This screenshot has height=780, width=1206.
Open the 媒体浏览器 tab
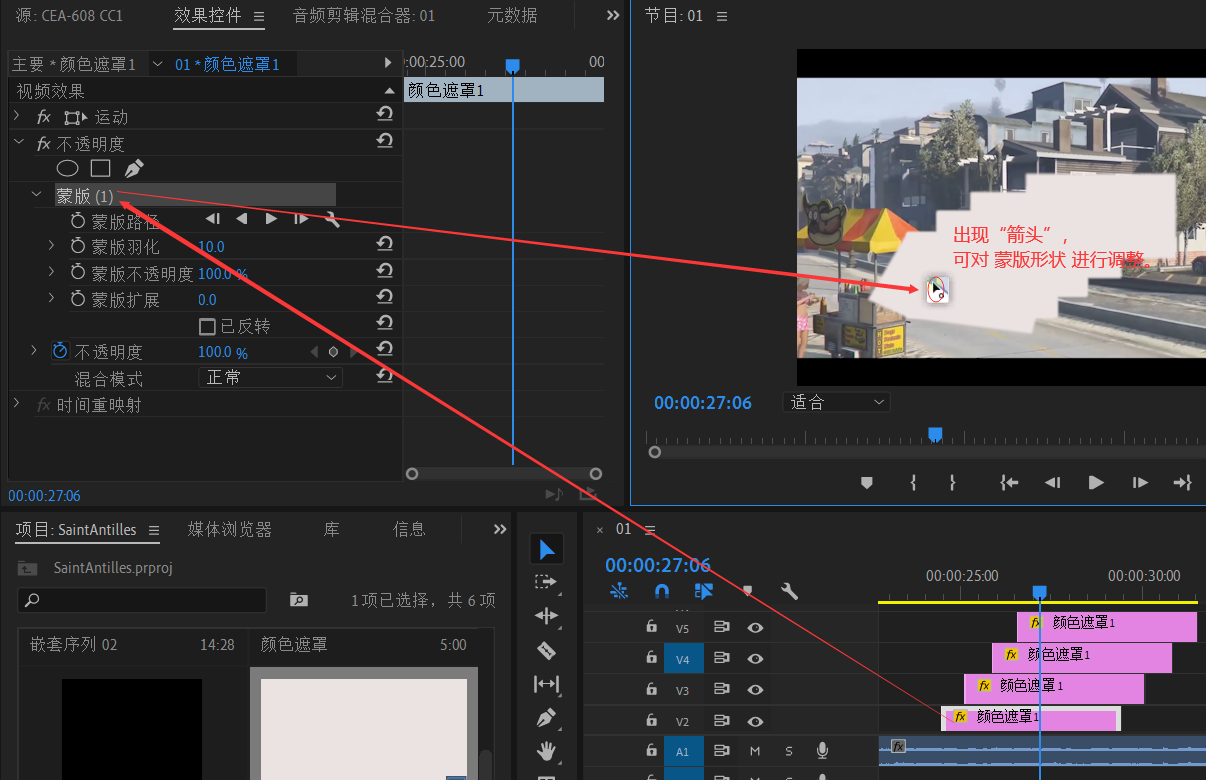[230, 529]
